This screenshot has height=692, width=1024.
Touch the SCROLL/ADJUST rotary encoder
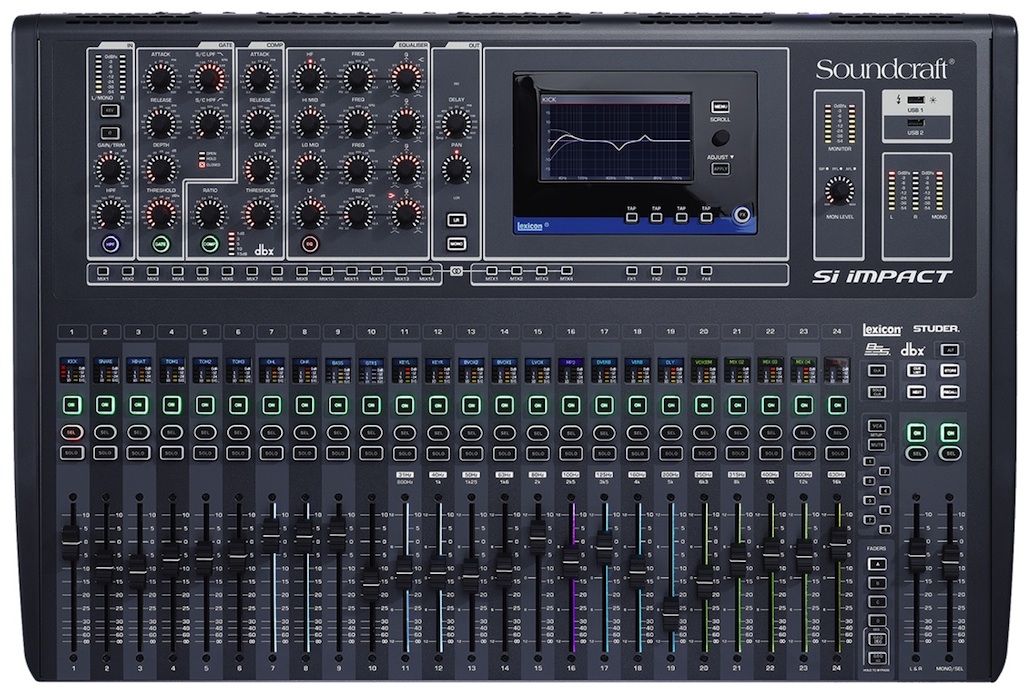pyautogui.click(x=720, y=138)
